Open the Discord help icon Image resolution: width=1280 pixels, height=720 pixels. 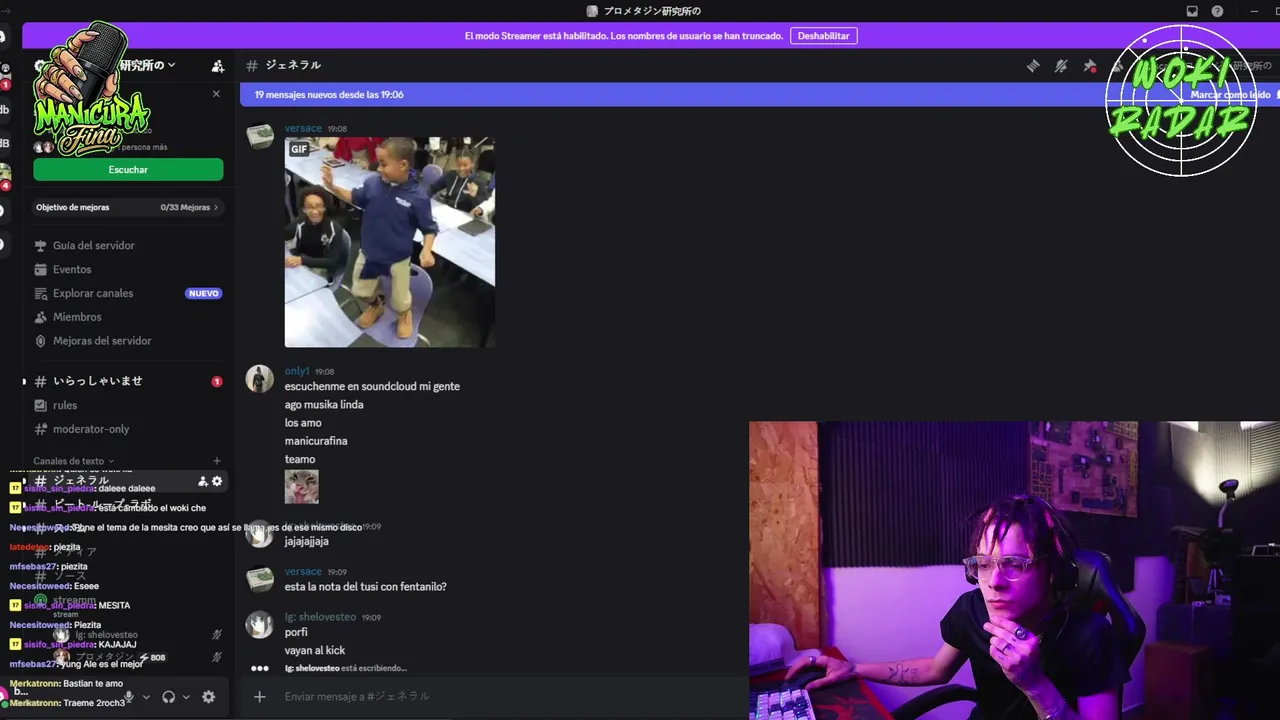pos(1217,11)
